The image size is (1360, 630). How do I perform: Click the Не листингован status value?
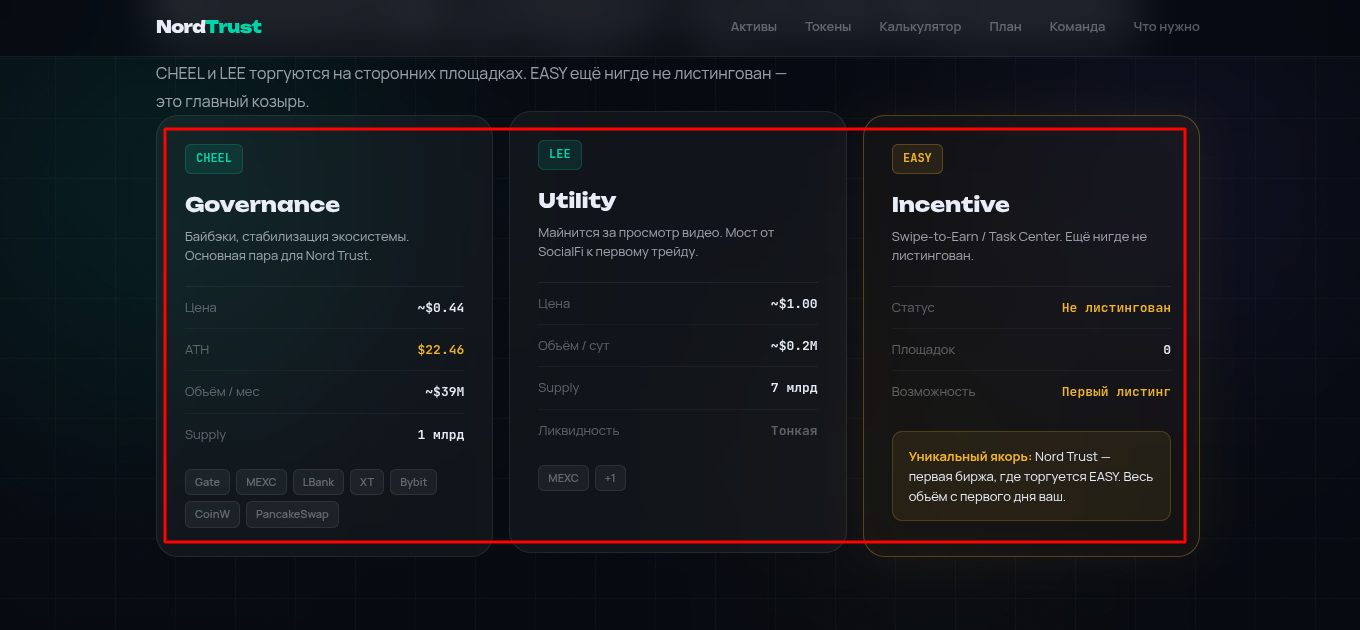tap(1116, 308)
